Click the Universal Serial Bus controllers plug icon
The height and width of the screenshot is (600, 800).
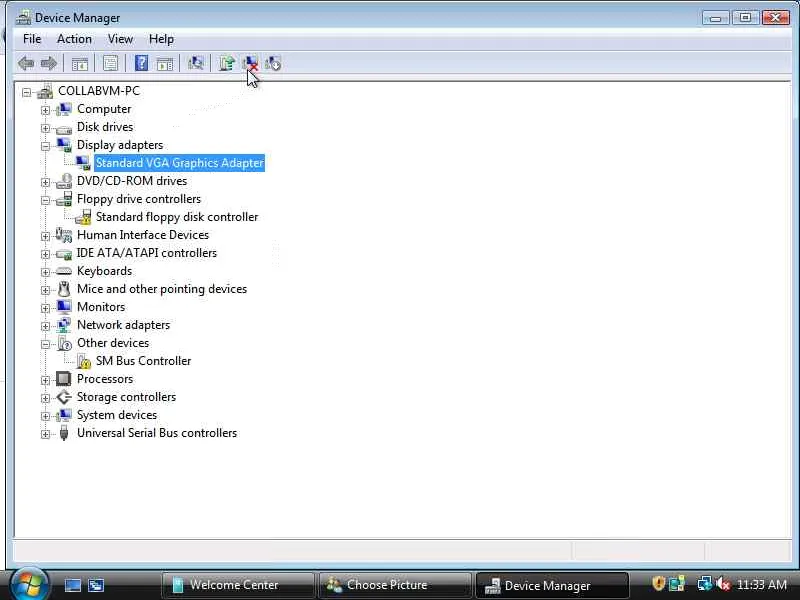[64, 433]
